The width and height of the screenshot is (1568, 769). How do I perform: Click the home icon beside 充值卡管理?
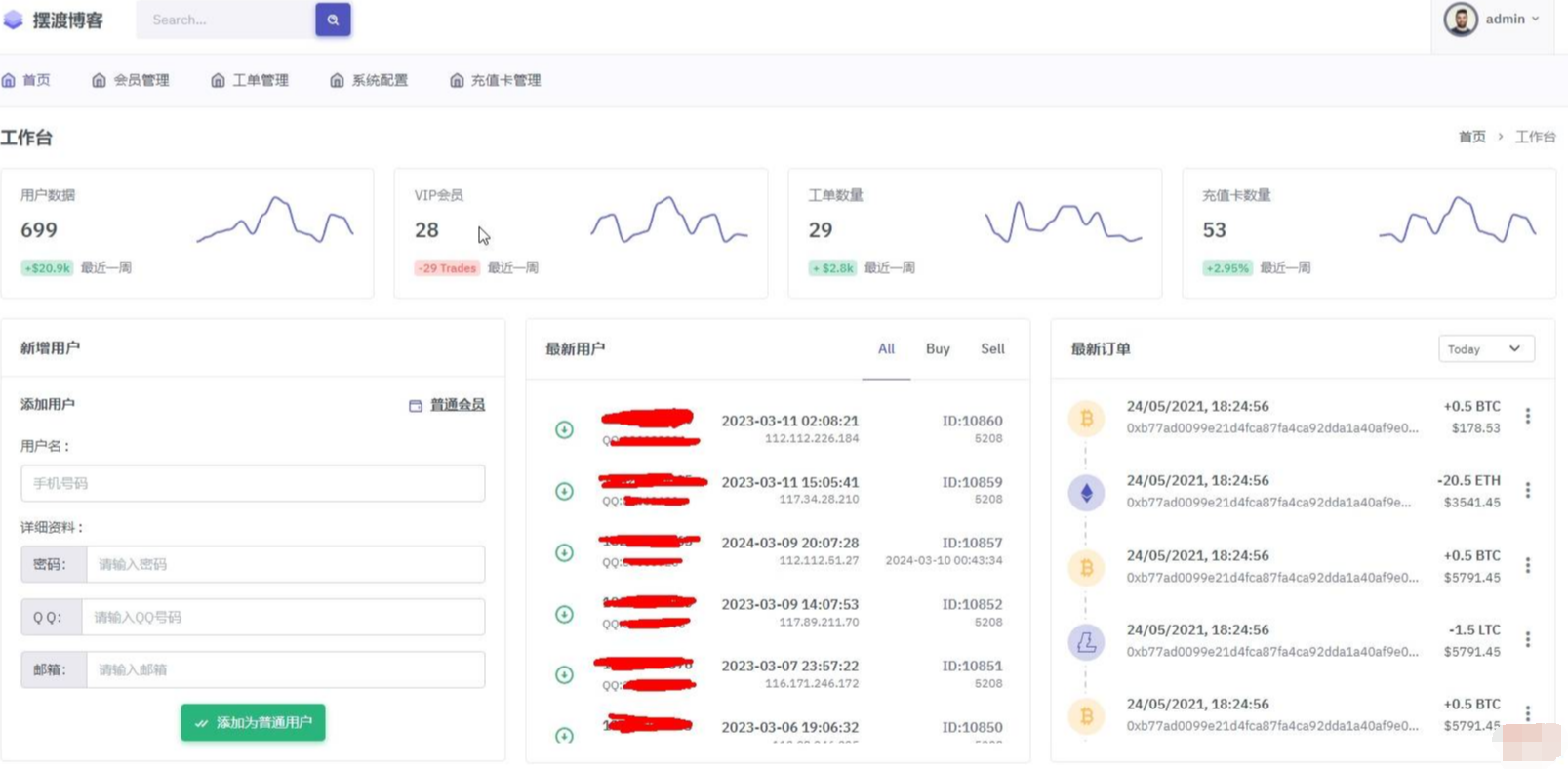click(x=457, y=80)
